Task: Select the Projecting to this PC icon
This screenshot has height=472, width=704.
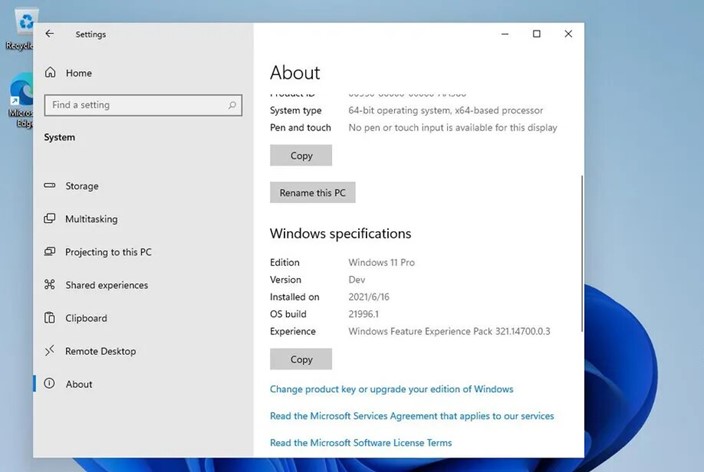Action: [x=49, y=251]
